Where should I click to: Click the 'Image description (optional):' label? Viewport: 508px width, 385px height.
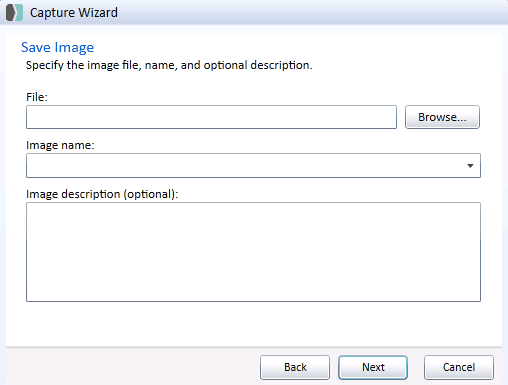click(x=102, y=194)
